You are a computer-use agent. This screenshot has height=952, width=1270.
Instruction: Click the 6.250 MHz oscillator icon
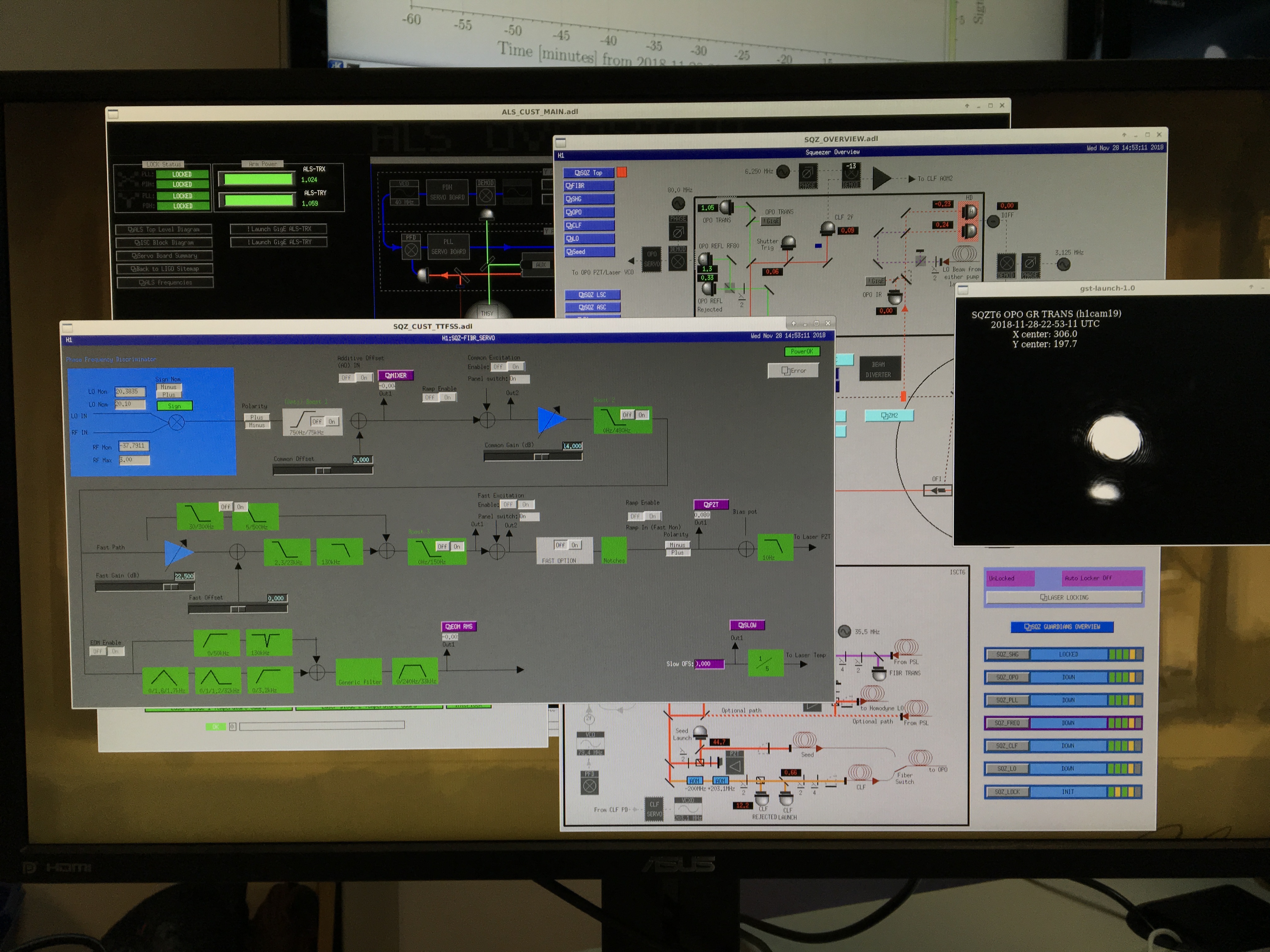(x=782, y=172)
